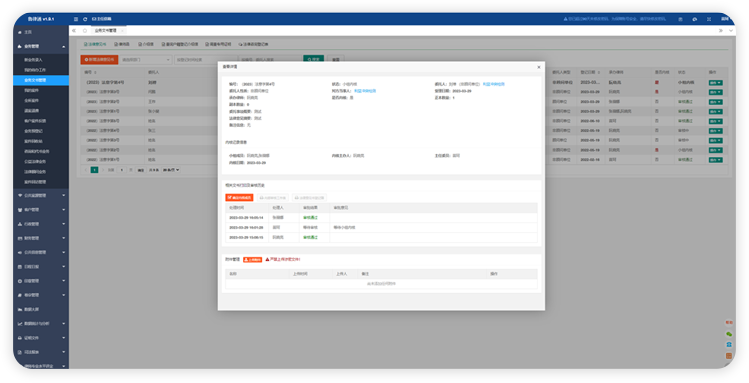Image resolution: width=749 pixels, height=383 pixels.
Task: Select page 1 in the pagination
Action: [95, 170]
